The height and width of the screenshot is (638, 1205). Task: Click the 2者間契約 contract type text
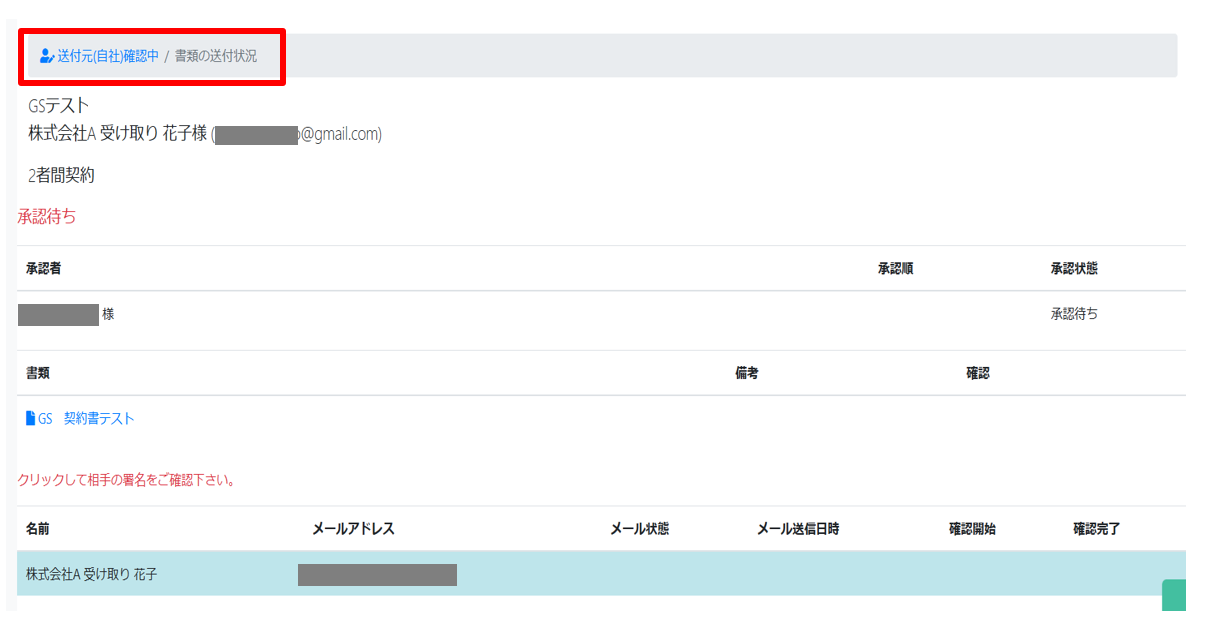point(61,176)
